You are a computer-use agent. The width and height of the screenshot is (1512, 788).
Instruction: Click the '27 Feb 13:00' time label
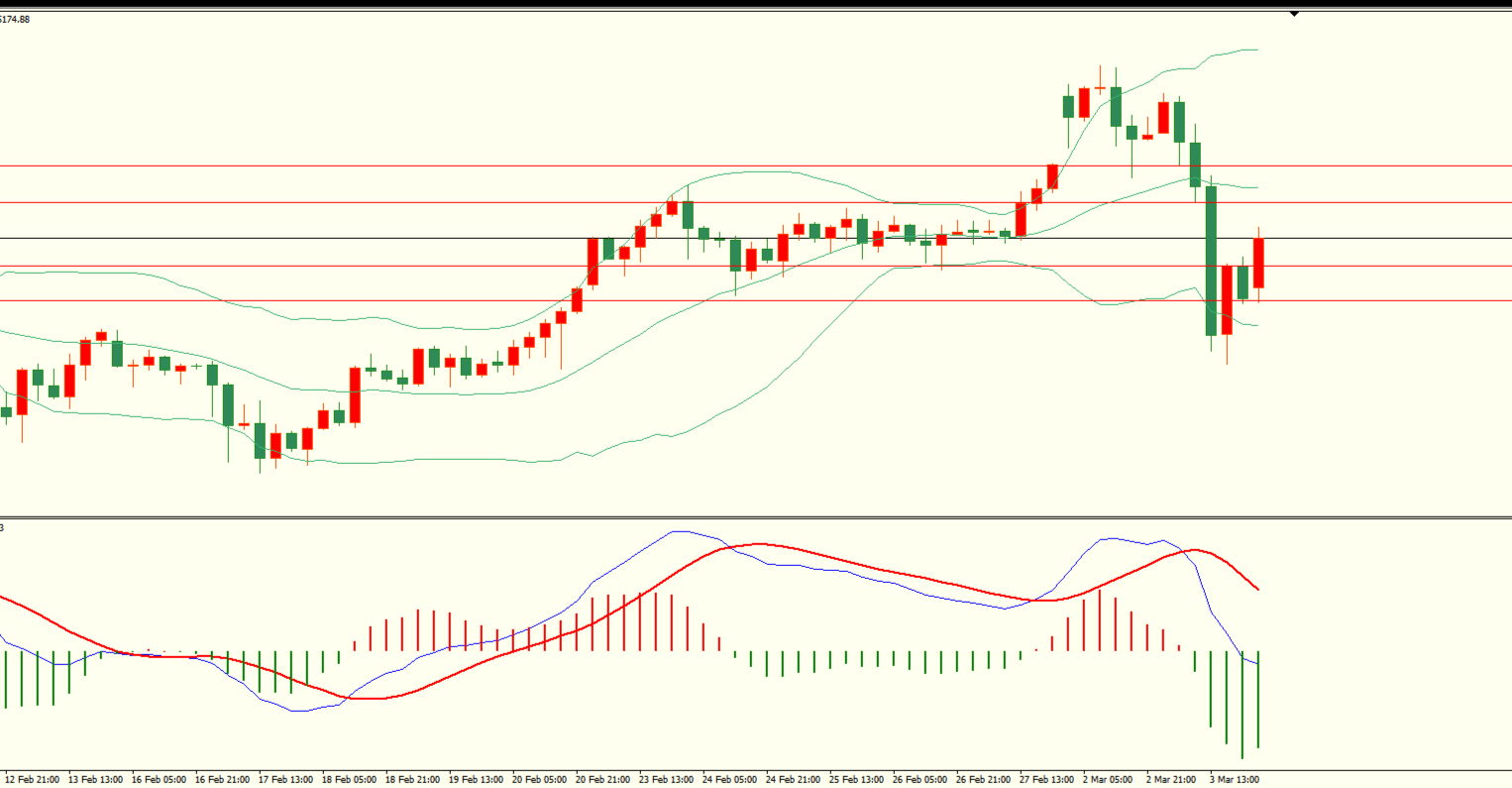point(1045,780)
